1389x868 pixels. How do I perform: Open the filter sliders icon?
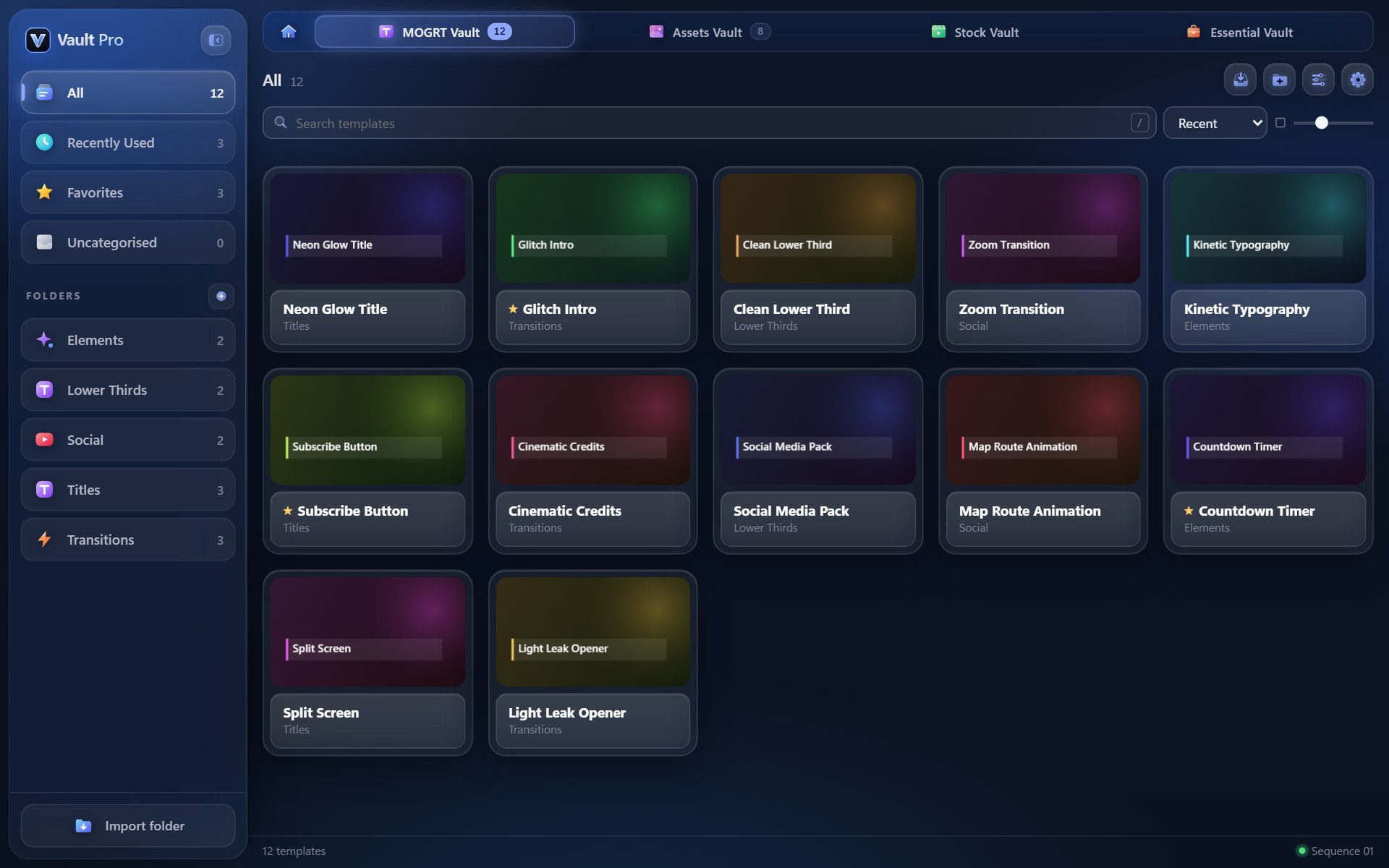click(x=1318, y=80)
